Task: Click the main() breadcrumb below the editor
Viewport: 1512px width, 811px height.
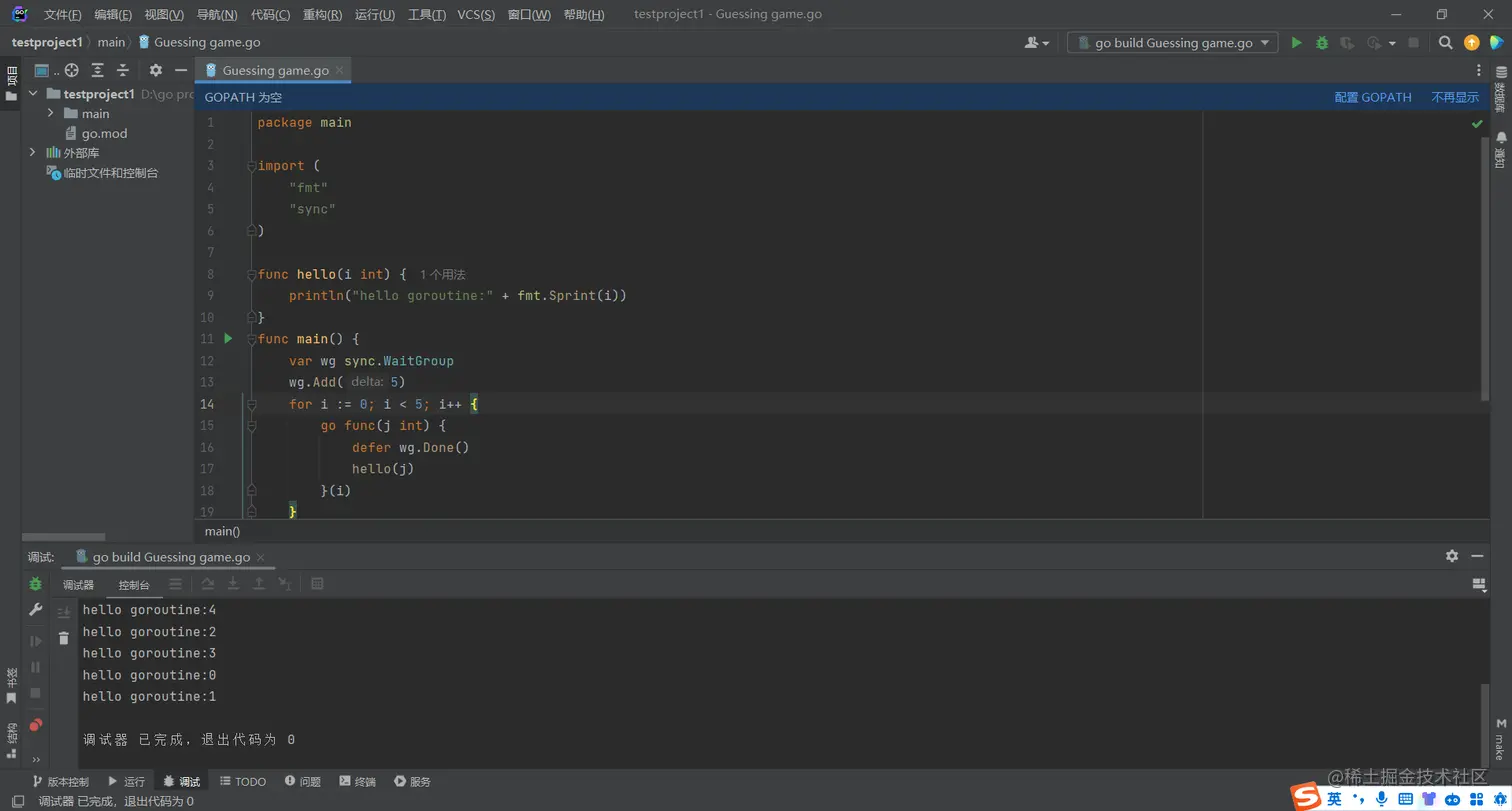Action: point(222,531)
